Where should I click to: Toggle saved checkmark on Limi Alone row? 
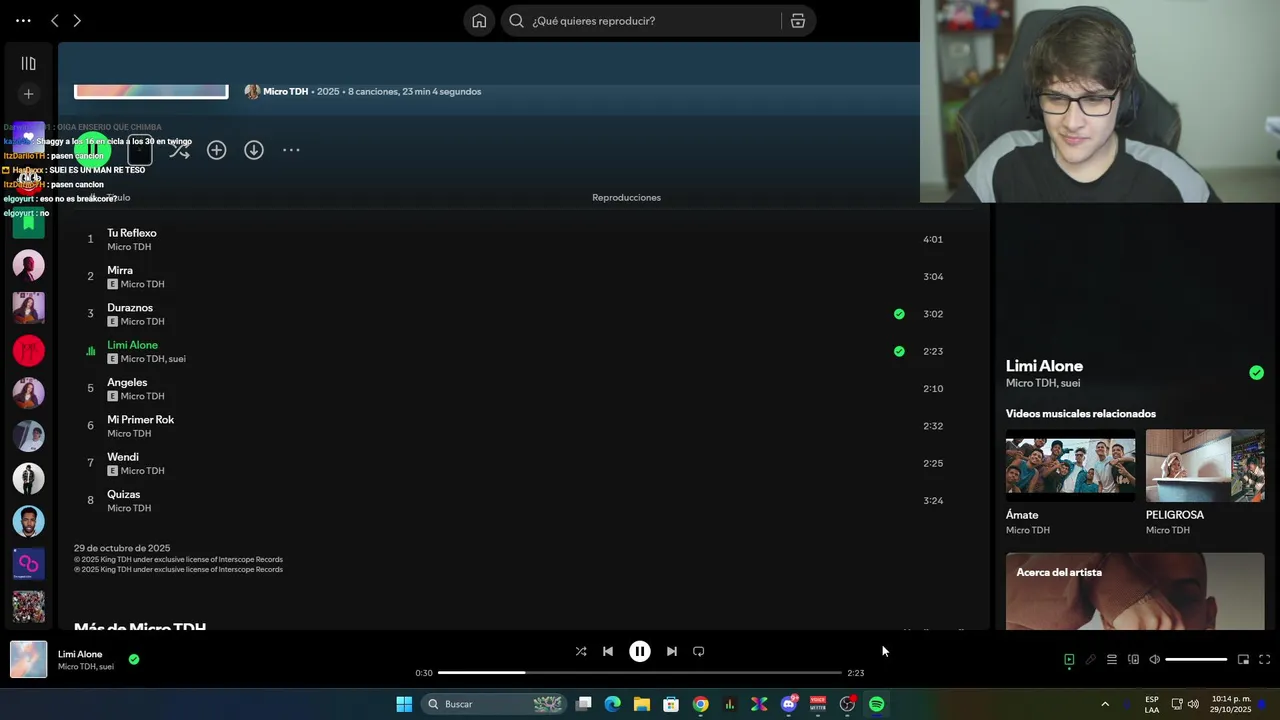(x=899, y=351)
